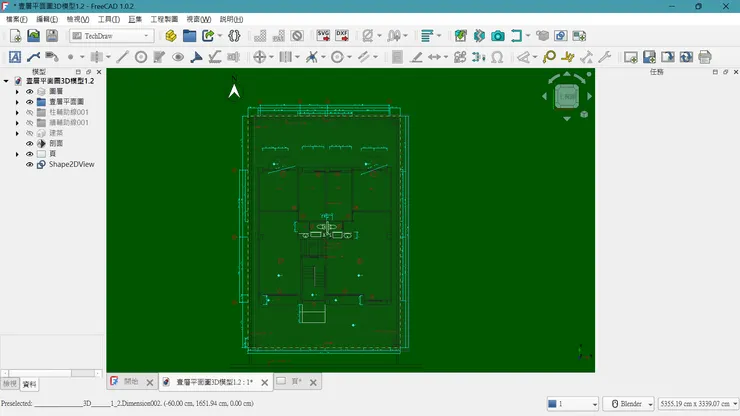Open the 工具(T) menu
Viewport: 740px width, 416px height.
click(109, 19)
